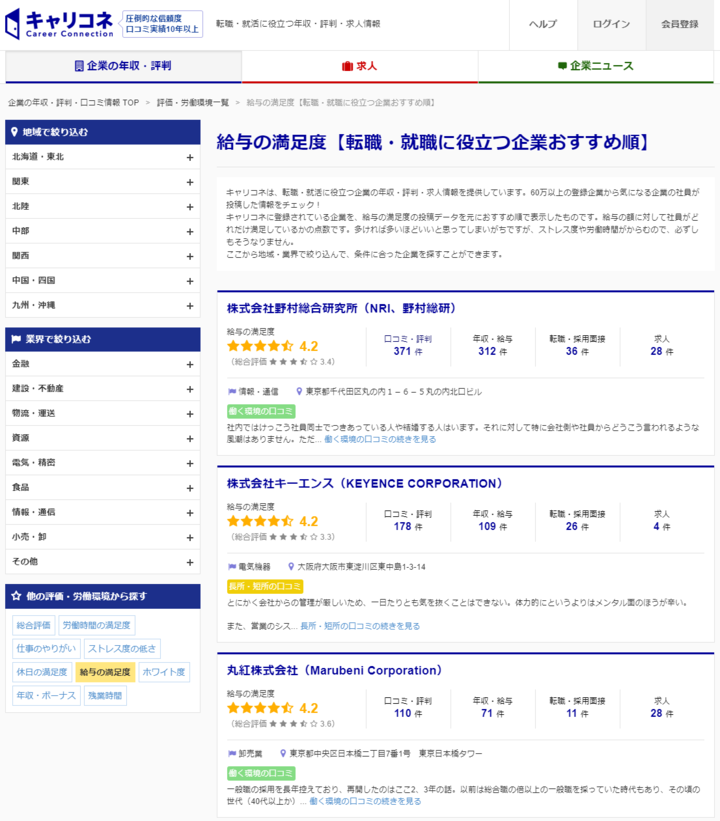Expand the 九州・沖縄 region filter
Viewport: 720px width, 821px height.
click(103, 305)
